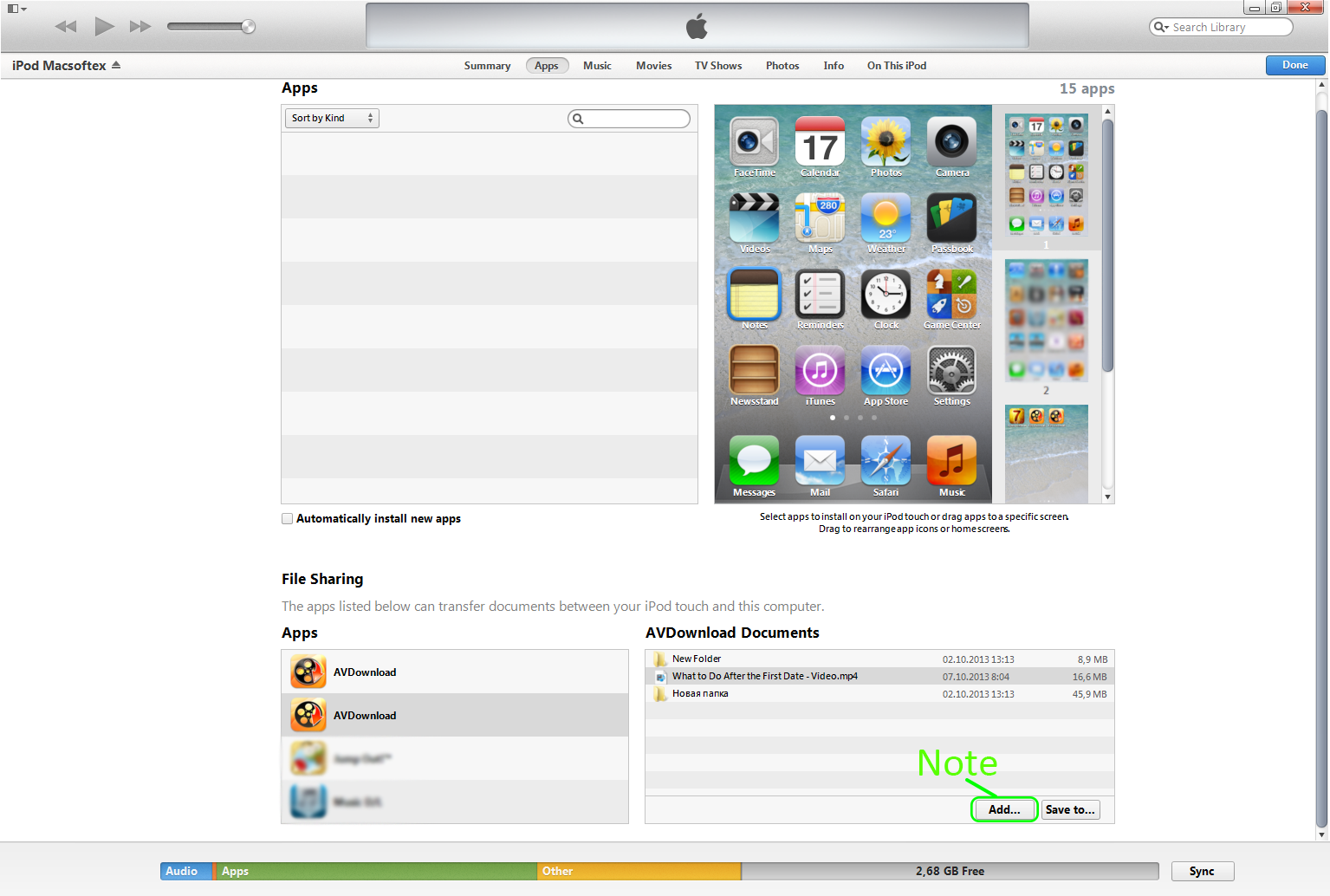Click the Photos sunflower icon
The width and height of the screenshot is (1330, 896).
pyautogui.click(x=886, y=141)
